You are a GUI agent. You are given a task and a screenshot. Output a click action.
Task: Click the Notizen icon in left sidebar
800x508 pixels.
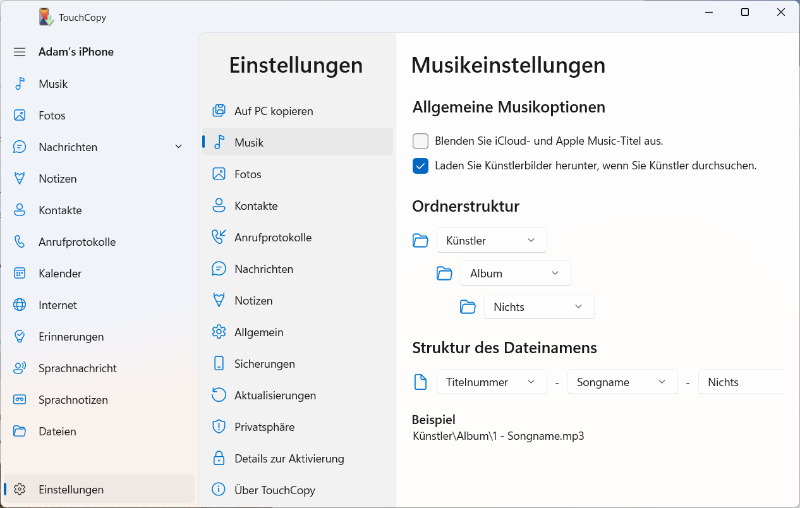tap(19, 179)
